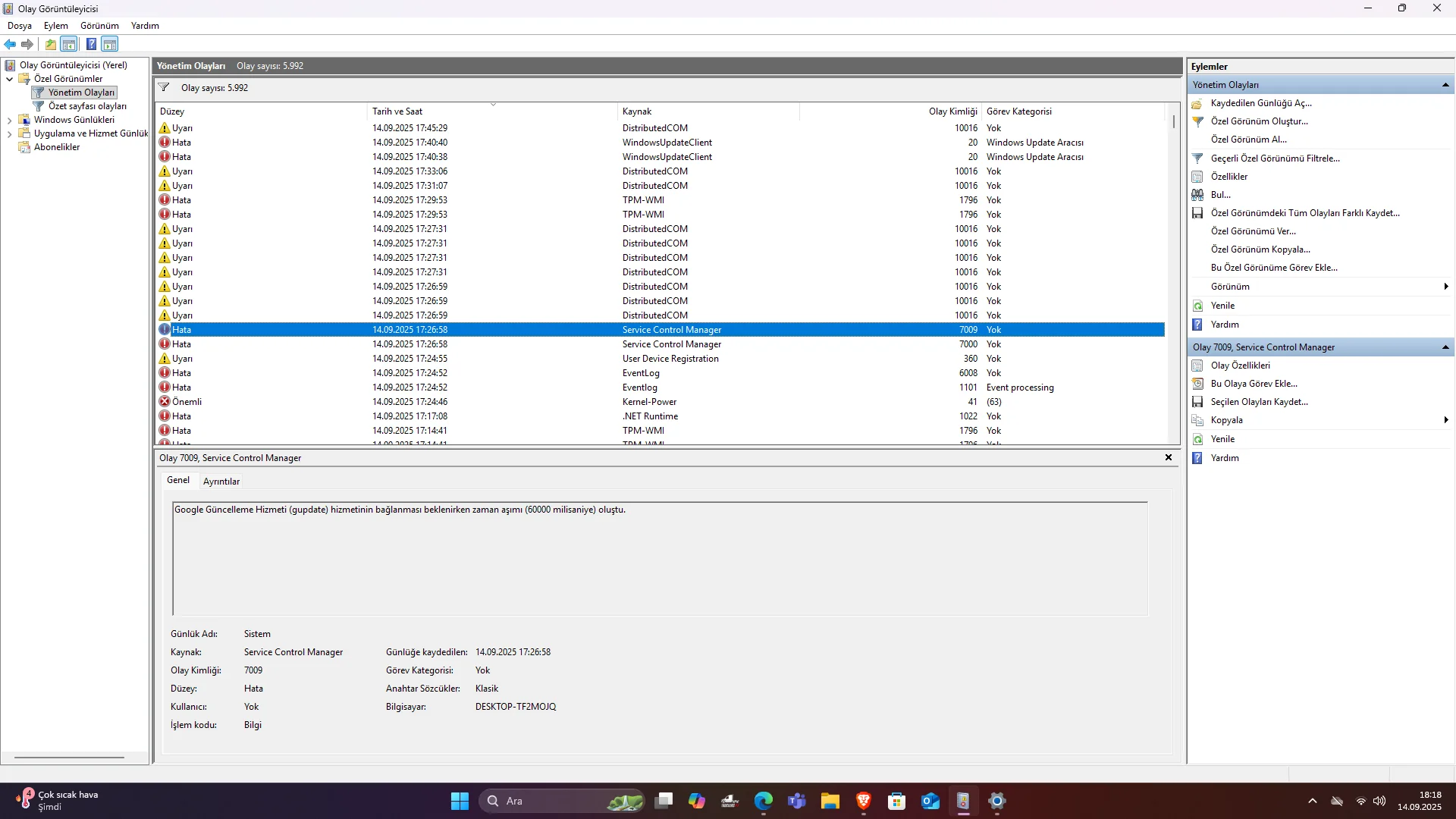
Task: Close the event 7009 preview pane
Action: [x=1168, y=457]
